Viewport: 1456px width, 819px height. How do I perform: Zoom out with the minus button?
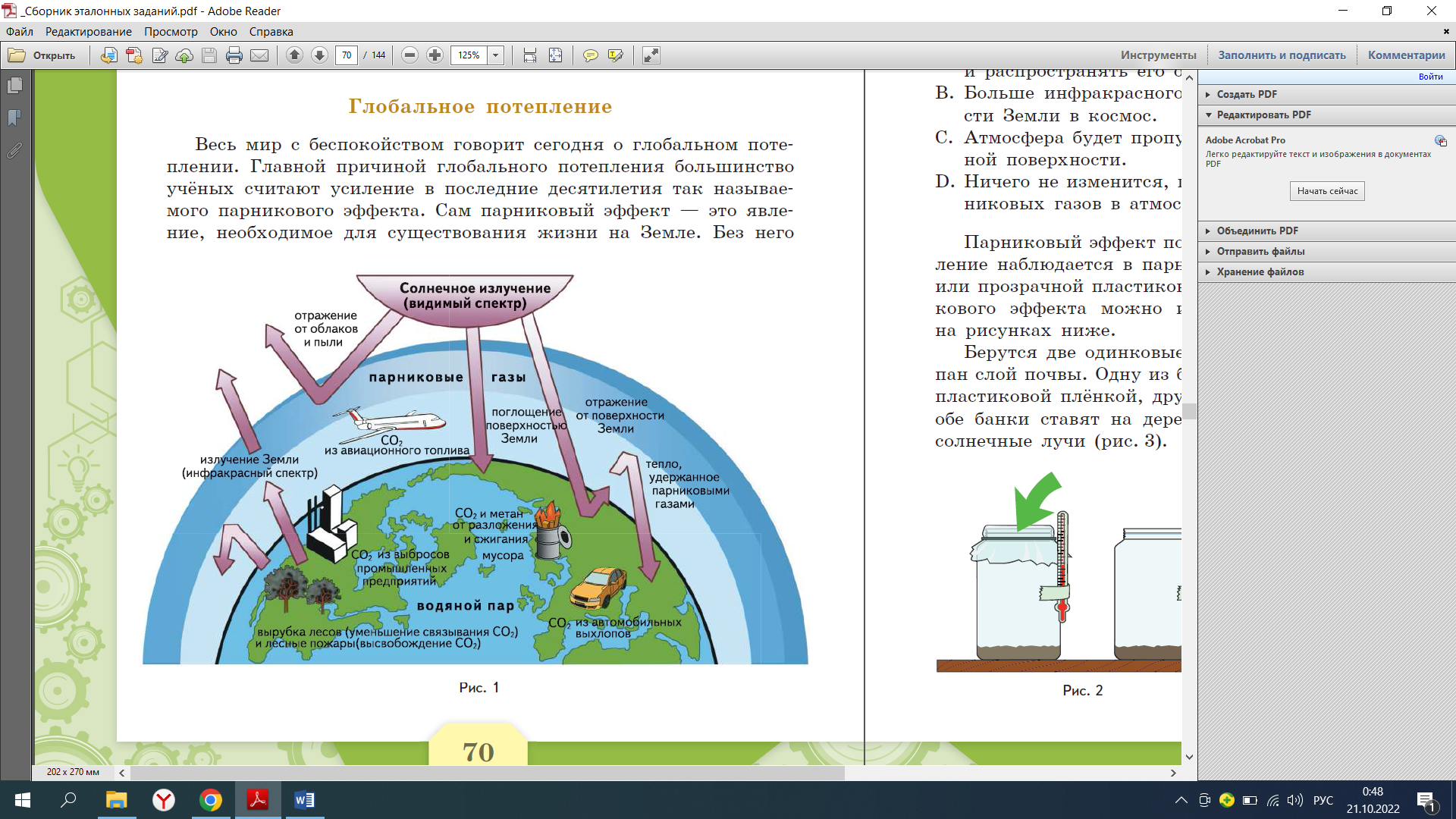click(409, 55)
